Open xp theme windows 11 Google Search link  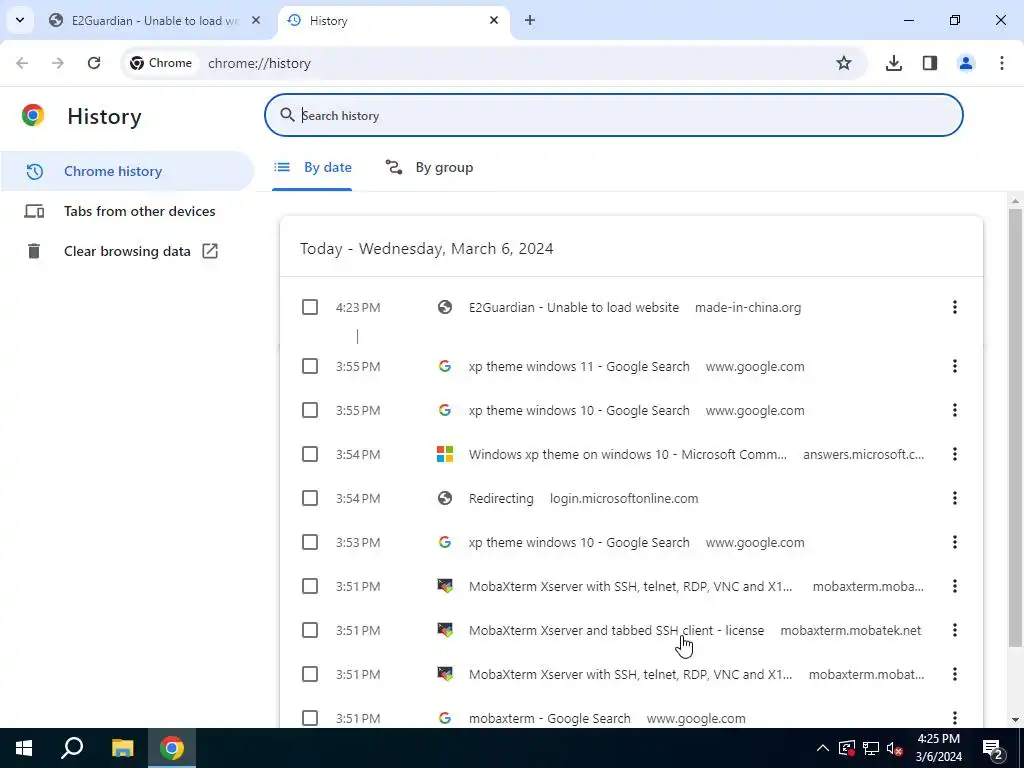coord(579,366)
